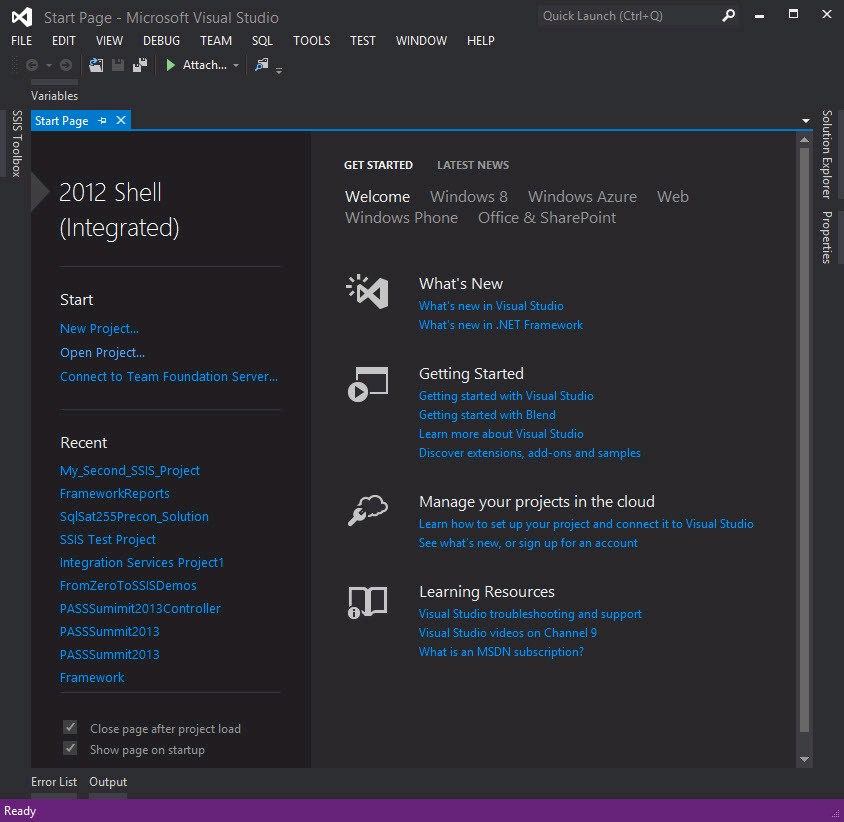This screenshot has height=822, width=844.
Task: Open the document tab list dropdown
Action: pos(806,121)
